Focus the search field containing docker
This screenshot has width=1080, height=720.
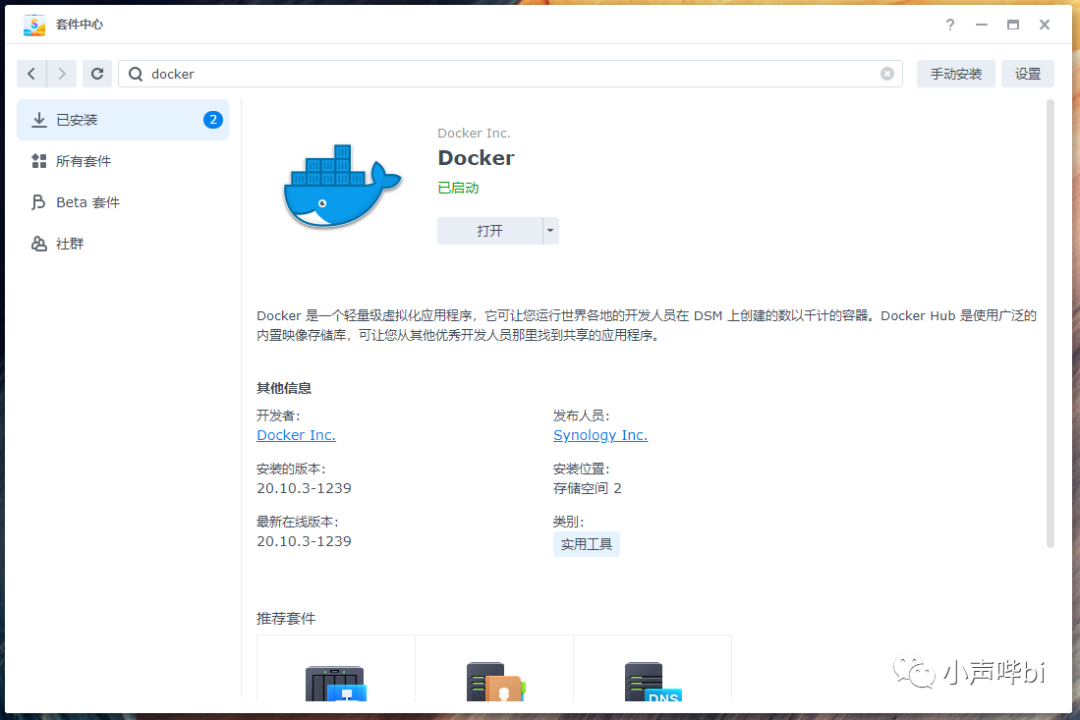pos(510,74)
